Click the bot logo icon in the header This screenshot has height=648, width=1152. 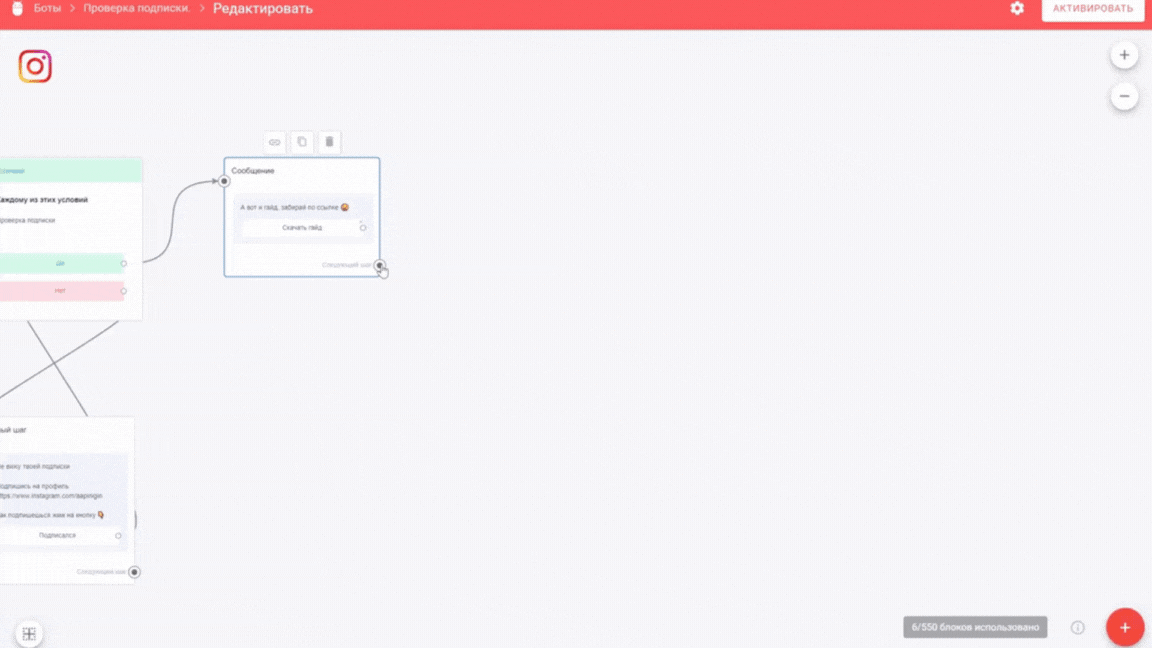[18, 8]
